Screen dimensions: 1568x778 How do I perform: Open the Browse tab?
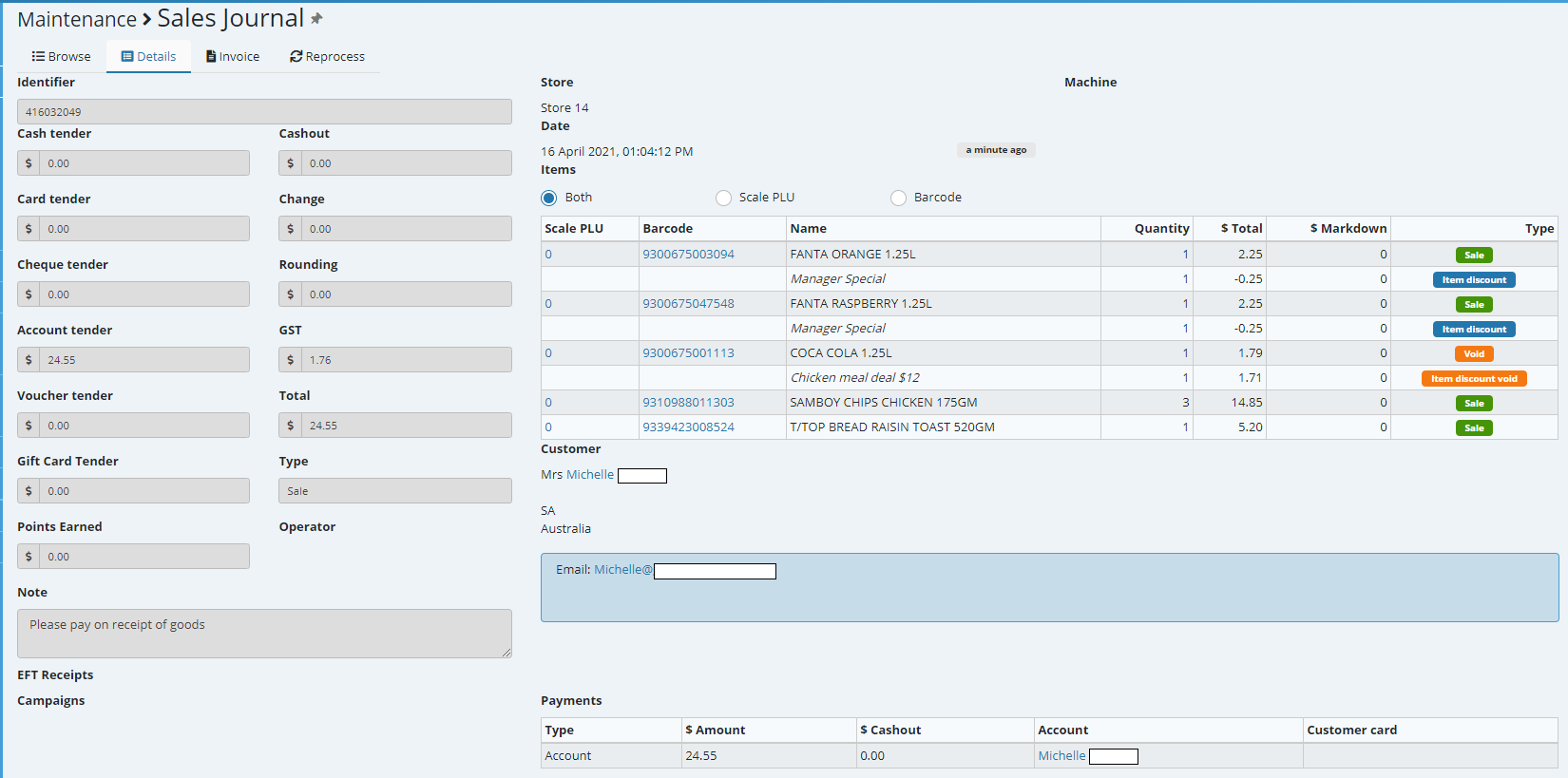click(x=62, y=57)
